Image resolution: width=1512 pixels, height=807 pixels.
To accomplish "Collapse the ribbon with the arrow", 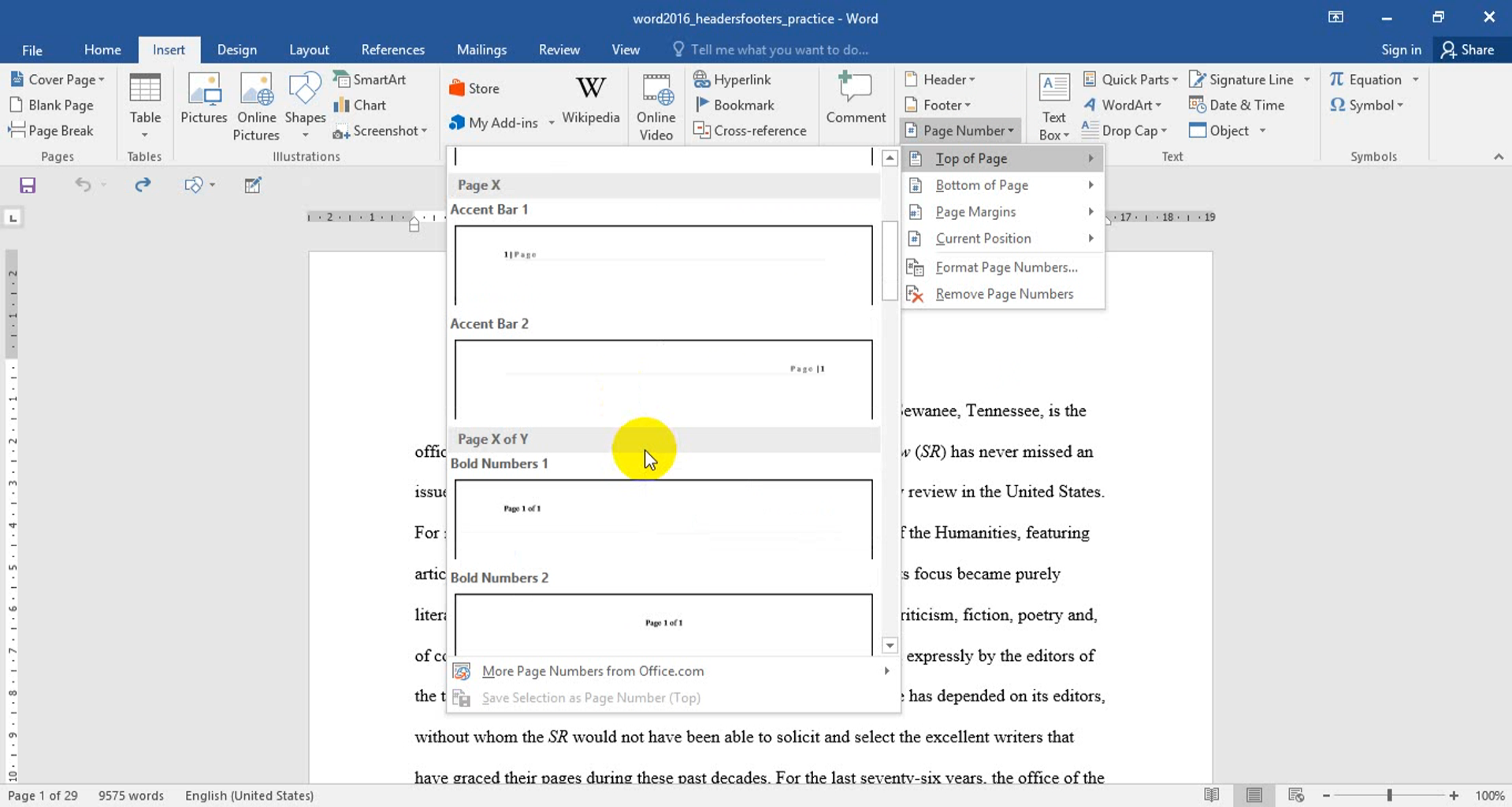I will point(1498,157).
